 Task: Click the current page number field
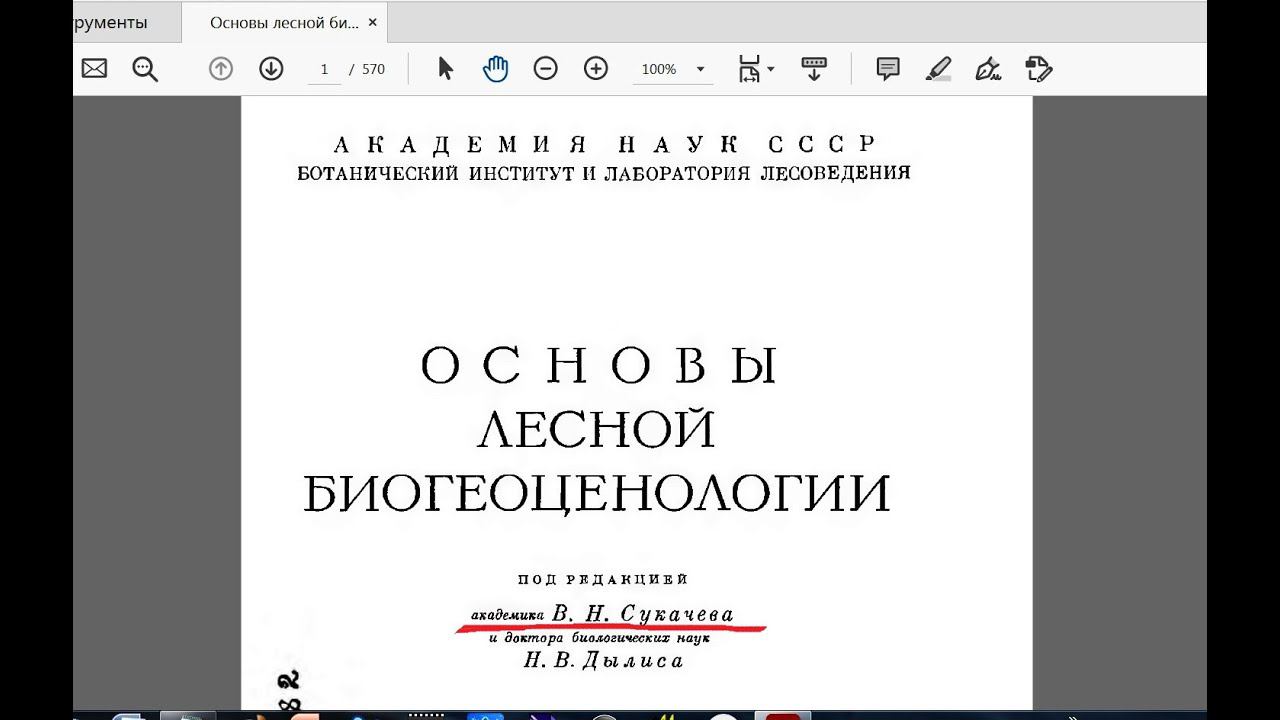click(x=324, y=69)
